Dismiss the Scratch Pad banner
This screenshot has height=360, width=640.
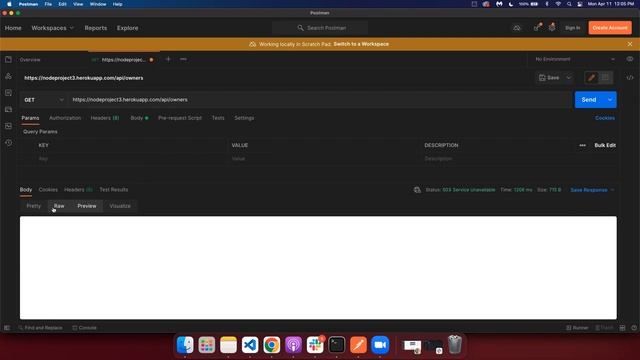click(x=630, y=44)
